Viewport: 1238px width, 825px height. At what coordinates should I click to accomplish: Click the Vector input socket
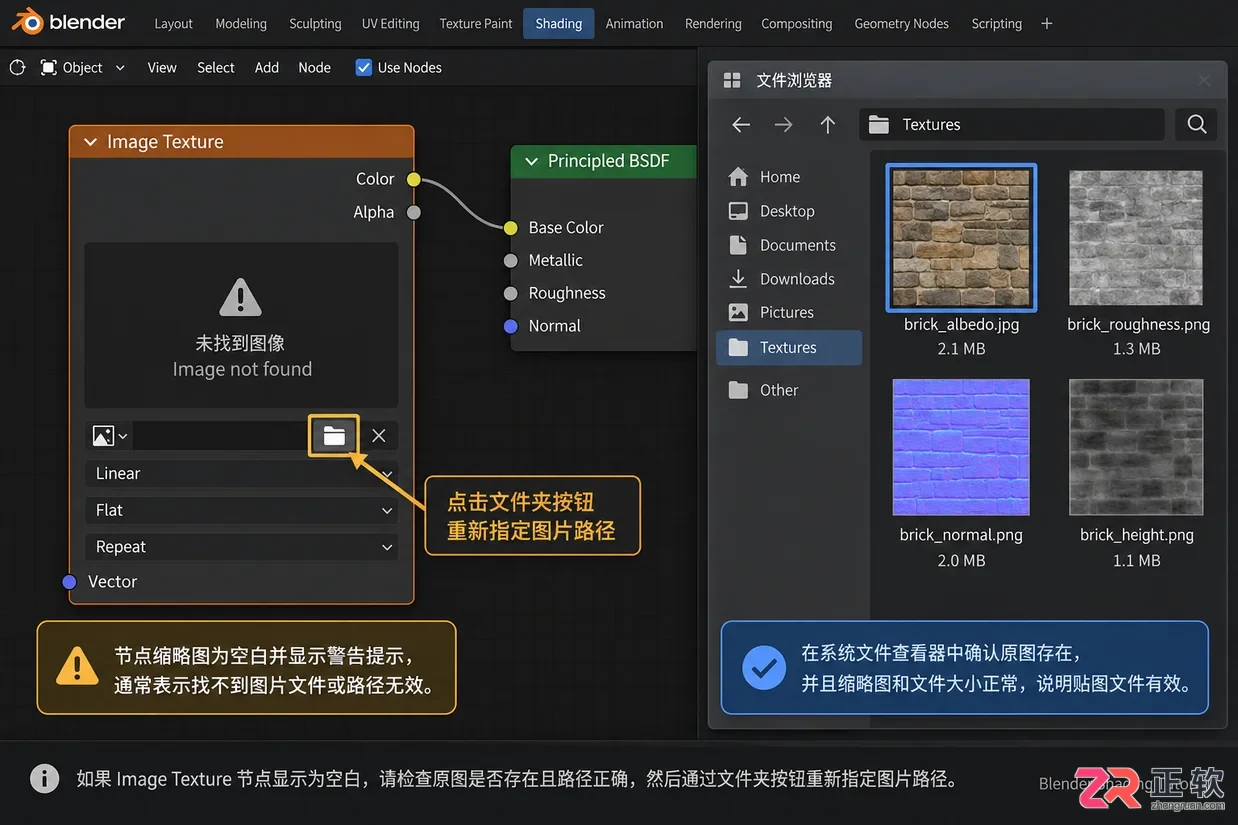point(69,582)
